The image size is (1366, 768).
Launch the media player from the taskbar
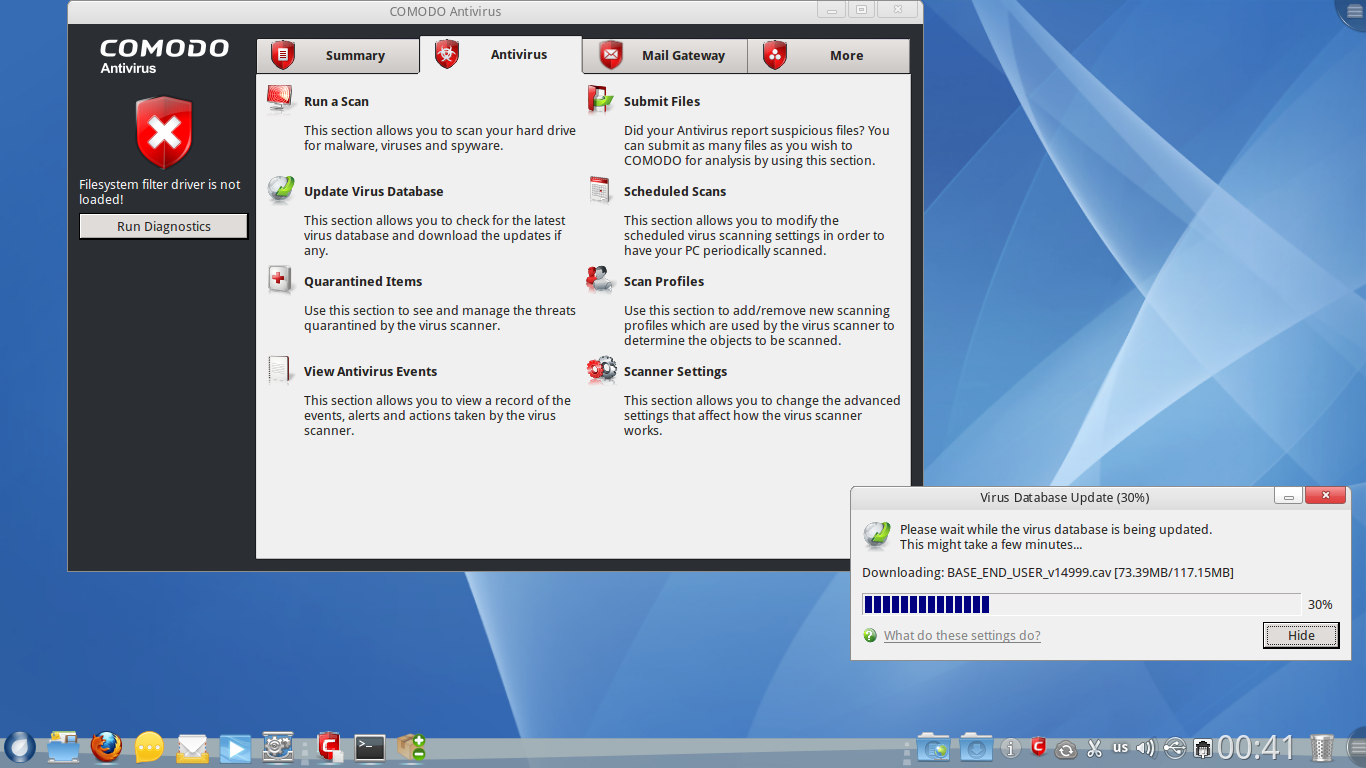[235, 747]
